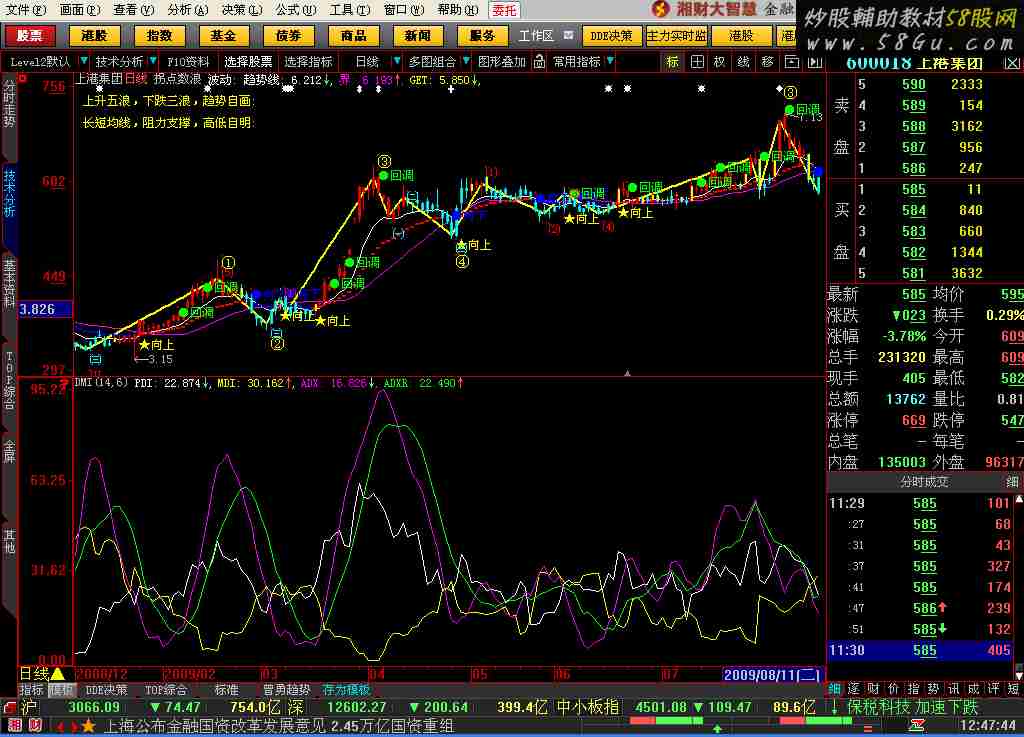Click the 中小板指 index label
Screen dimensions: 1024x737
[588, 707]
